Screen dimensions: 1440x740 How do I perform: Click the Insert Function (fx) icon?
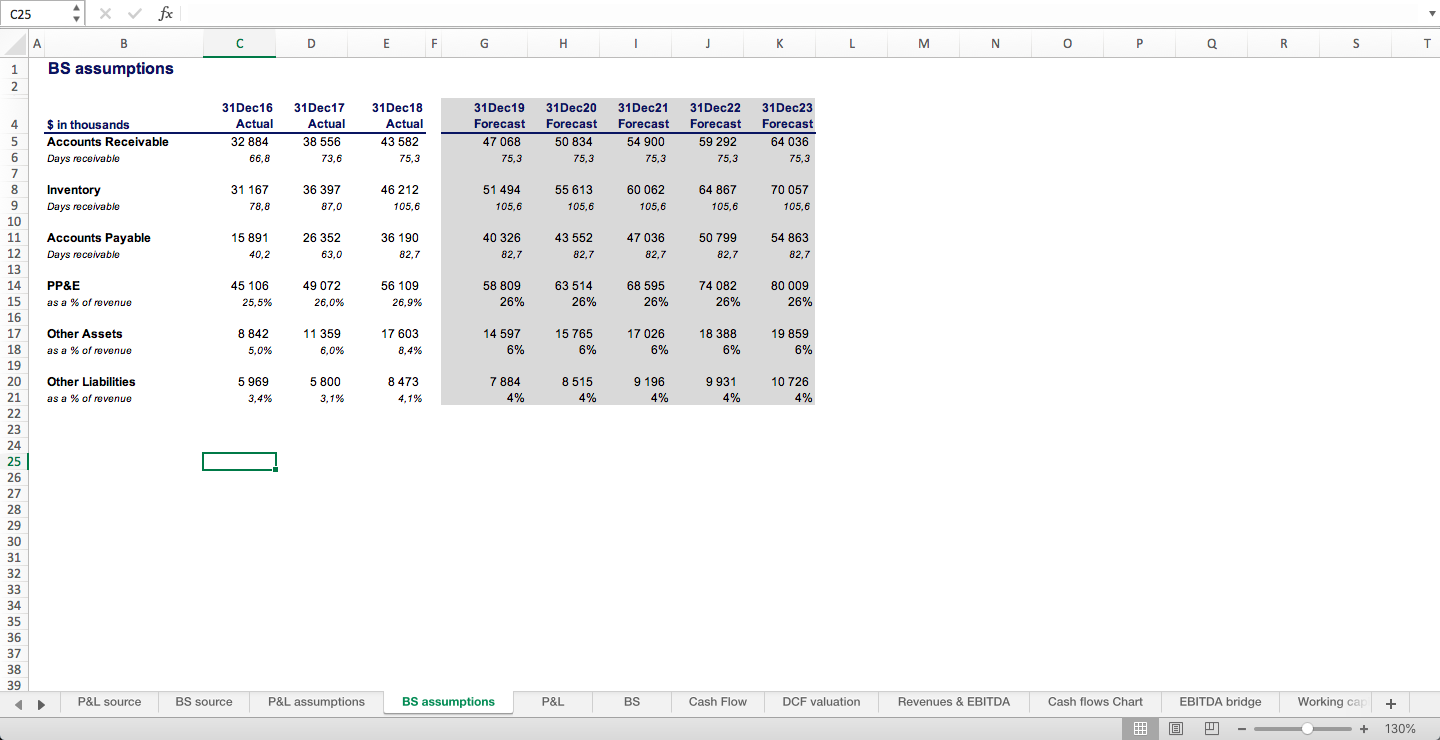(x=166, y=13)
